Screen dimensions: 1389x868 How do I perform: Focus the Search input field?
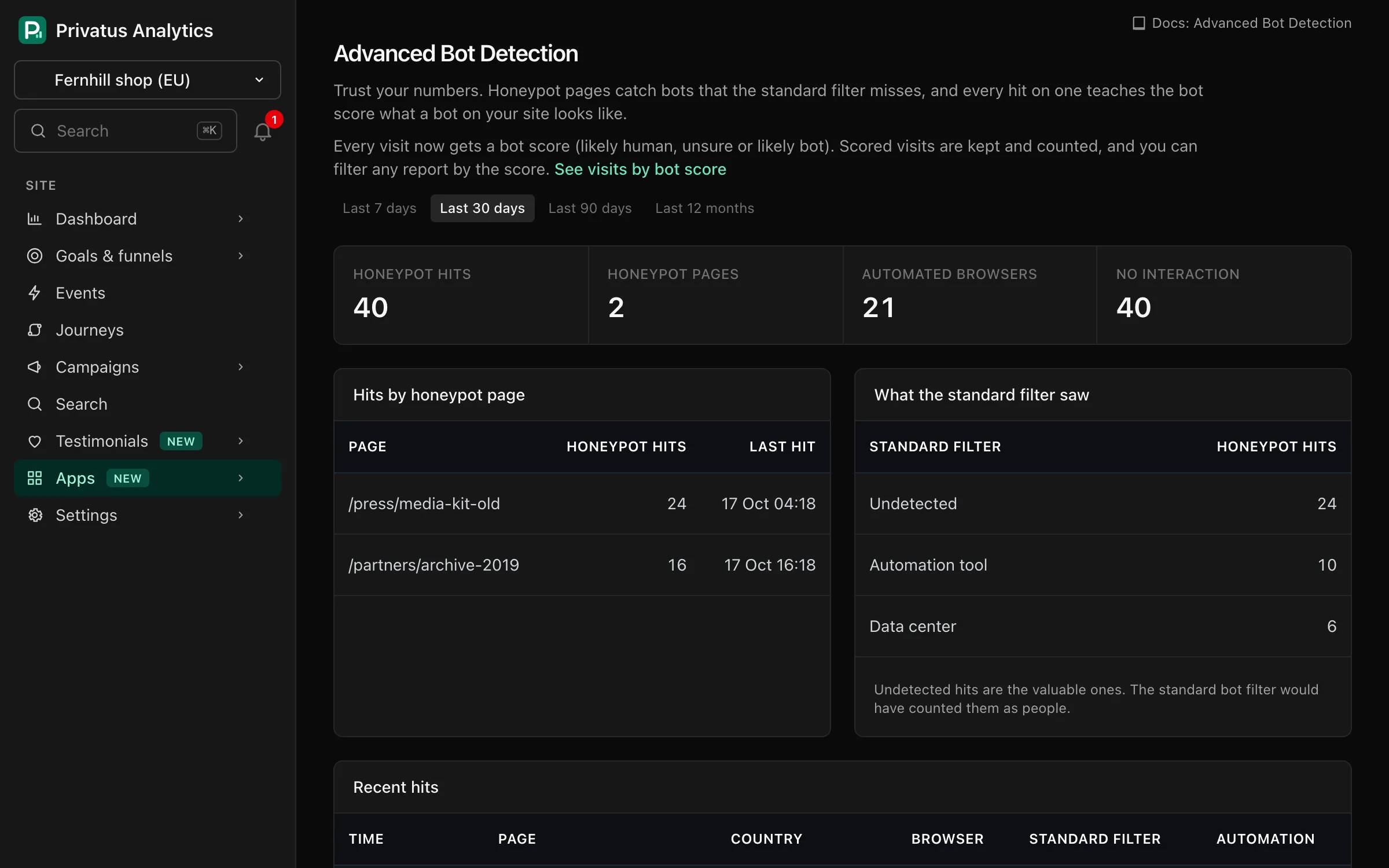click(x=126, y=131)
